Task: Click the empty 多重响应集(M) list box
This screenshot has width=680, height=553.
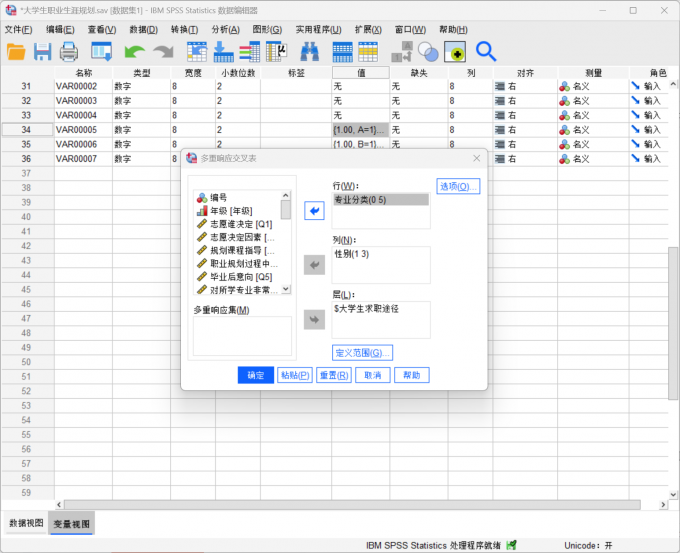Action: [x=242, y=336]
